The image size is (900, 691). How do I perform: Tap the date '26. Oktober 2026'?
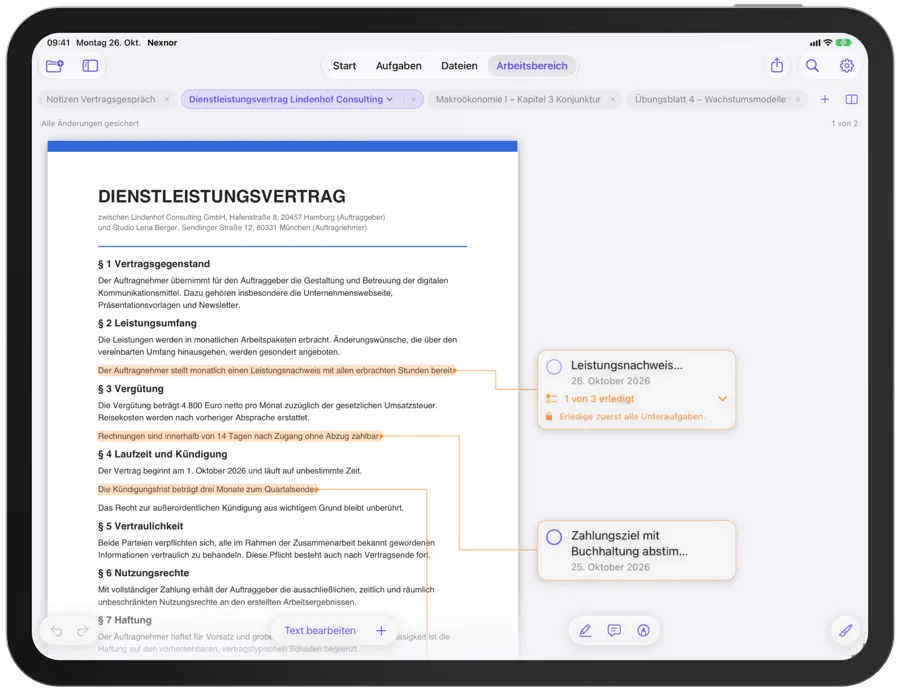coord(611,381)
